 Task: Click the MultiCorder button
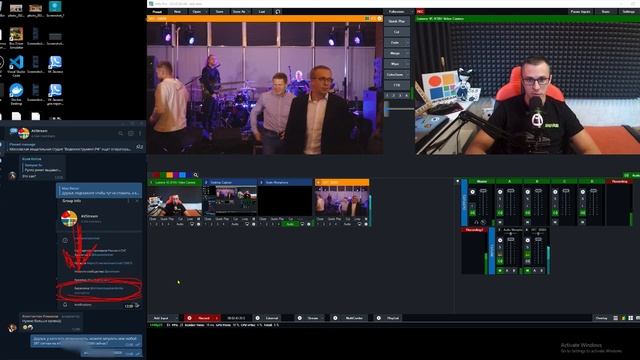pyautogui.click(x=354, y=318)
